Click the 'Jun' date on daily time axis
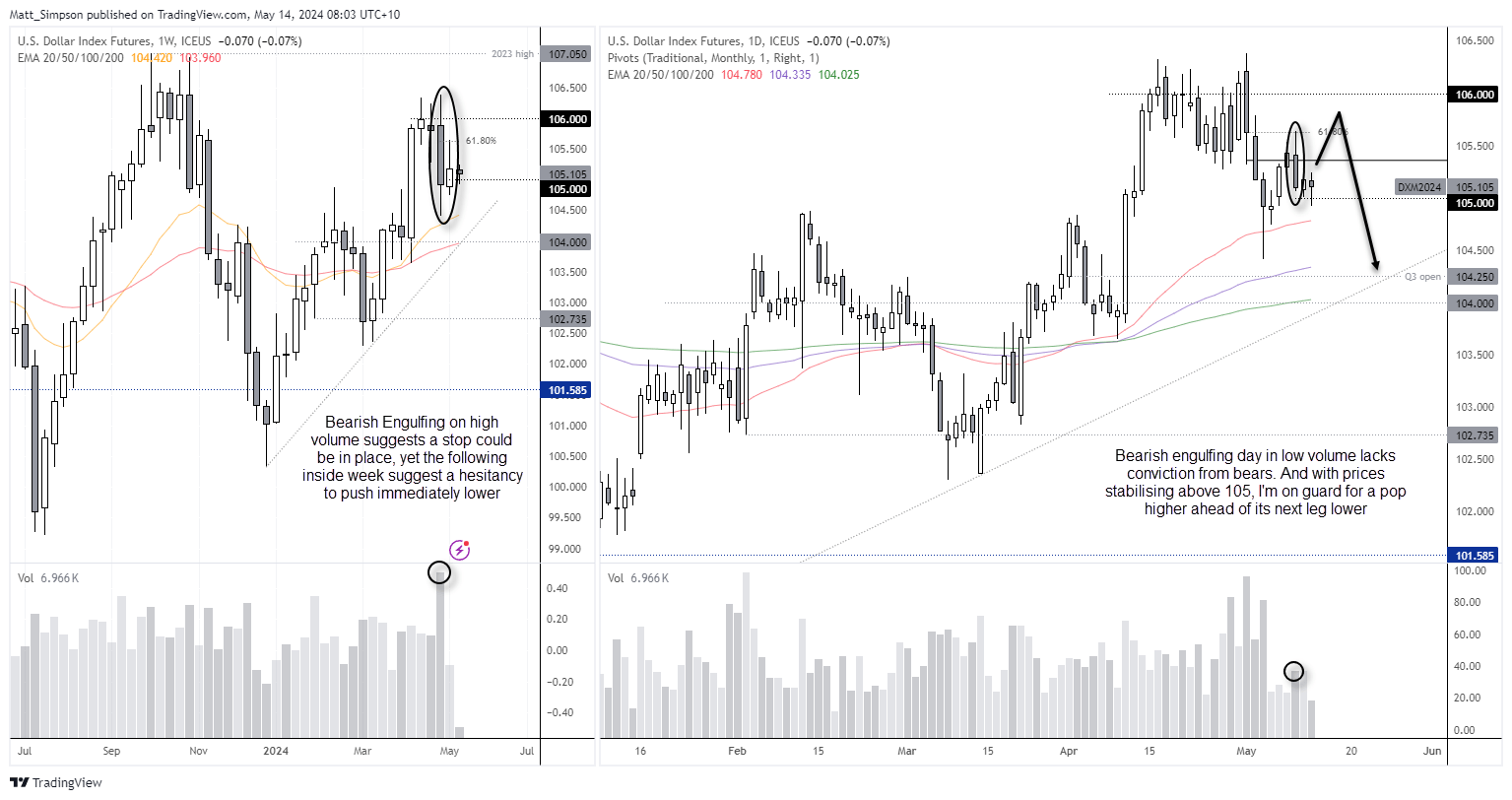This screenshot has width=1512, height=800. pos(1432,751)
